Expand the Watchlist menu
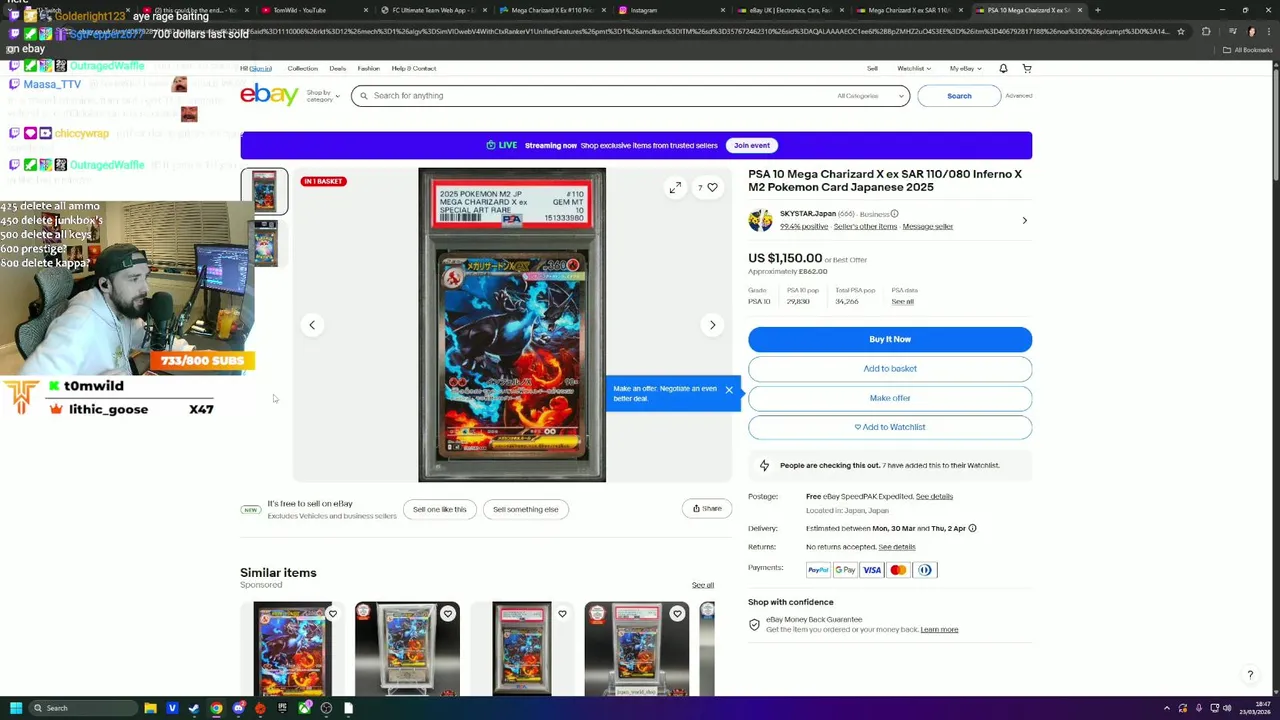Screen dimensions: 1280x720 tap(914, 68)
